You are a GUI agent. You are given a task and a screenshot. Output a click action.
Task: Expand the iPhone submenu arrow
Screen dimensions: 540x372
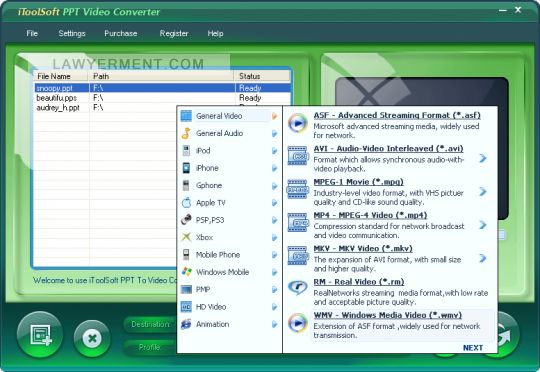274,168
